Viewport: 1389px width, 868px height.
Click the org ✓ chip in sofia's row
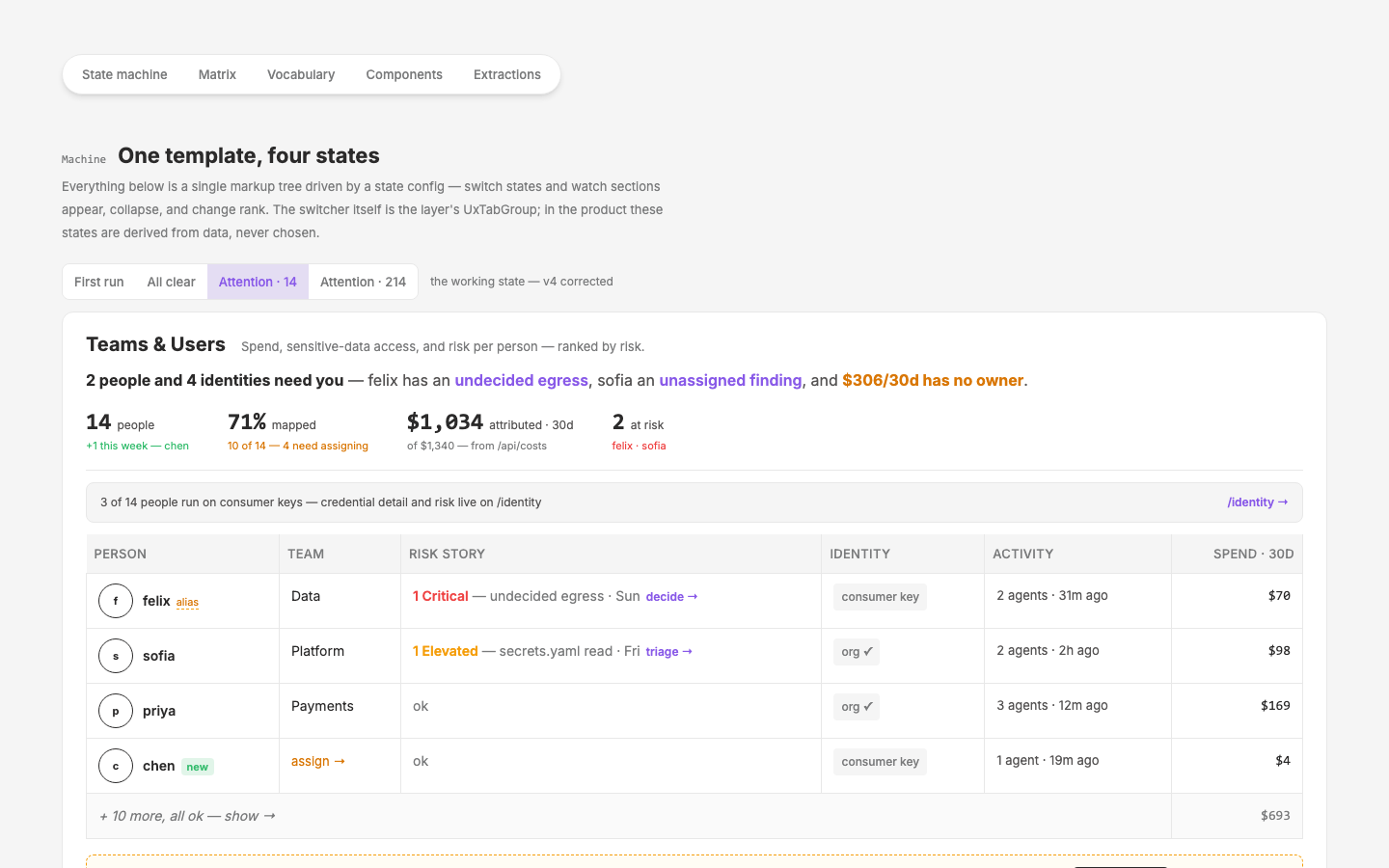point(857,652)
